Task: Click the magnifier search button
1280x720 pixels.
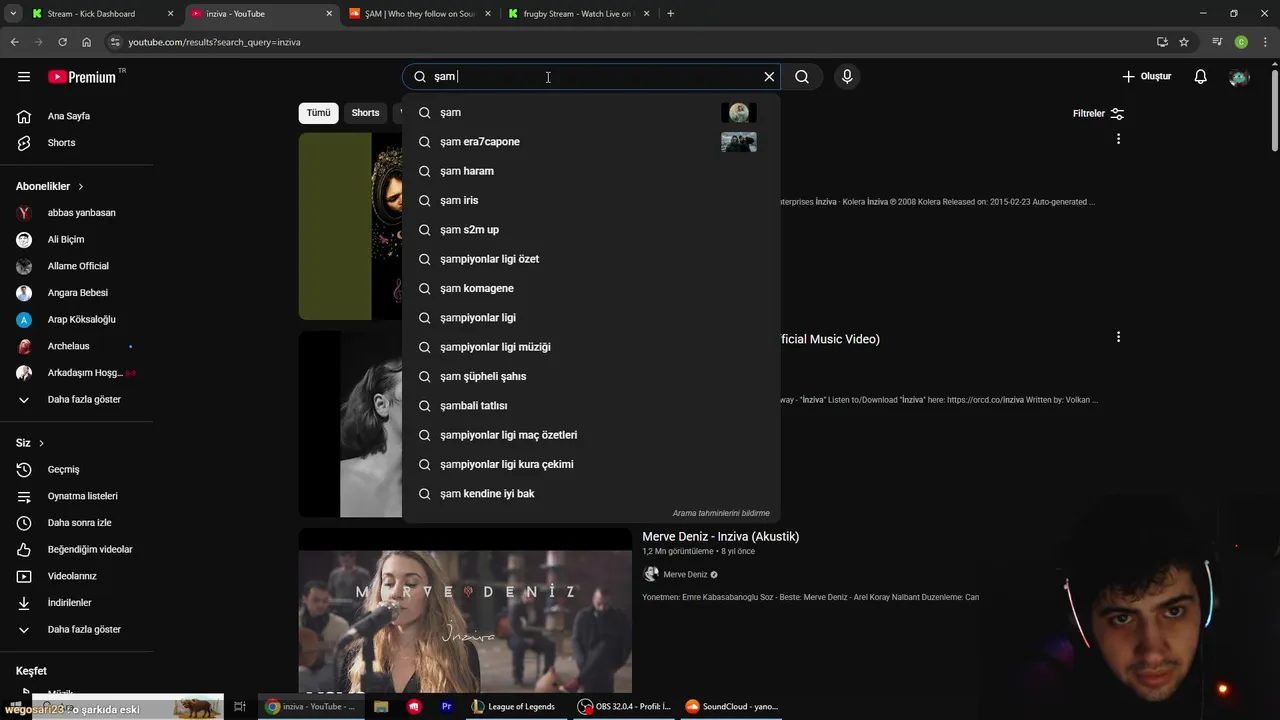Action: (802, 77)
